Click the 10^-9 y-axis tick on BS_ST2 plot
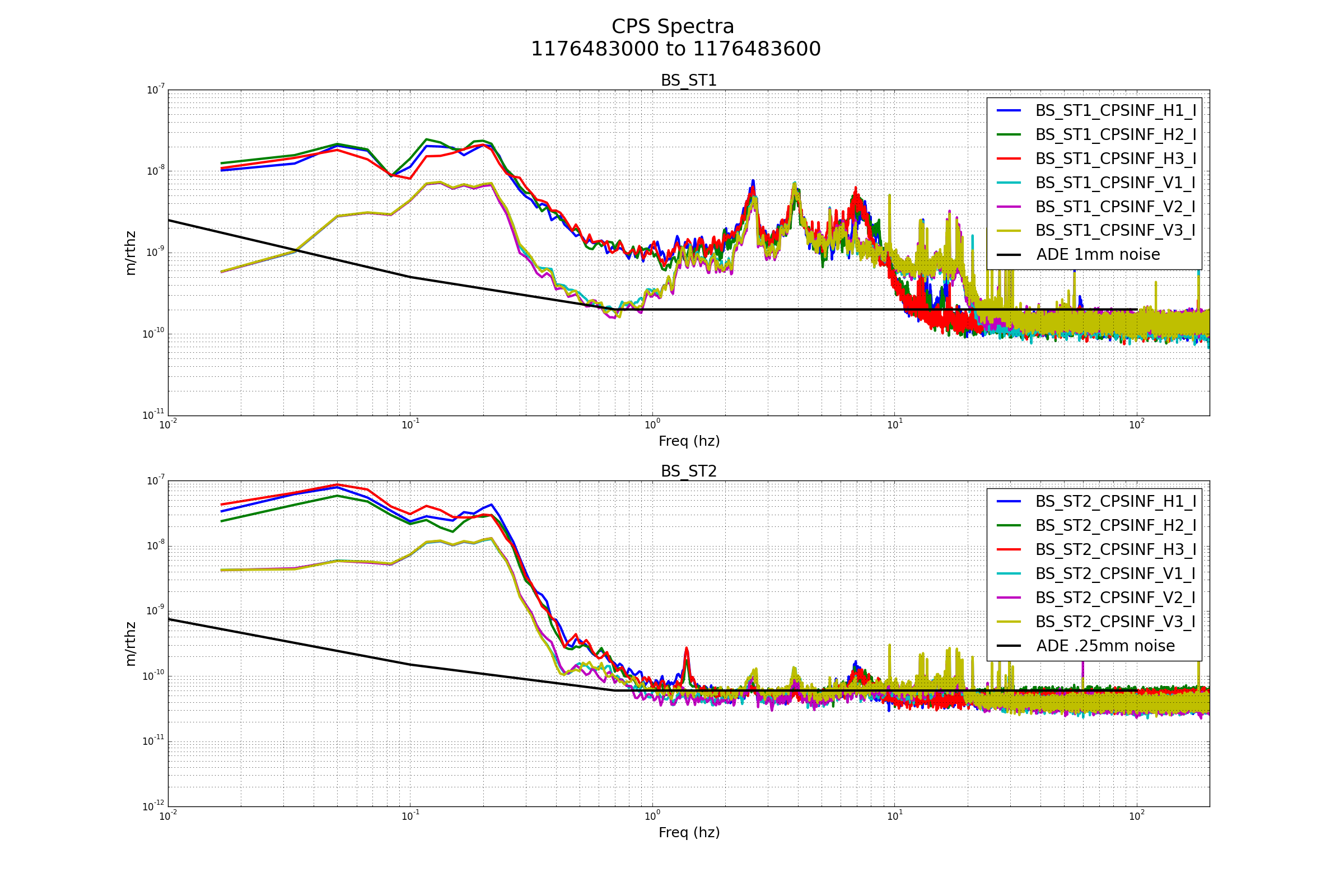Viewport: 1344px width, 896px height. click(x=156, y=611)
